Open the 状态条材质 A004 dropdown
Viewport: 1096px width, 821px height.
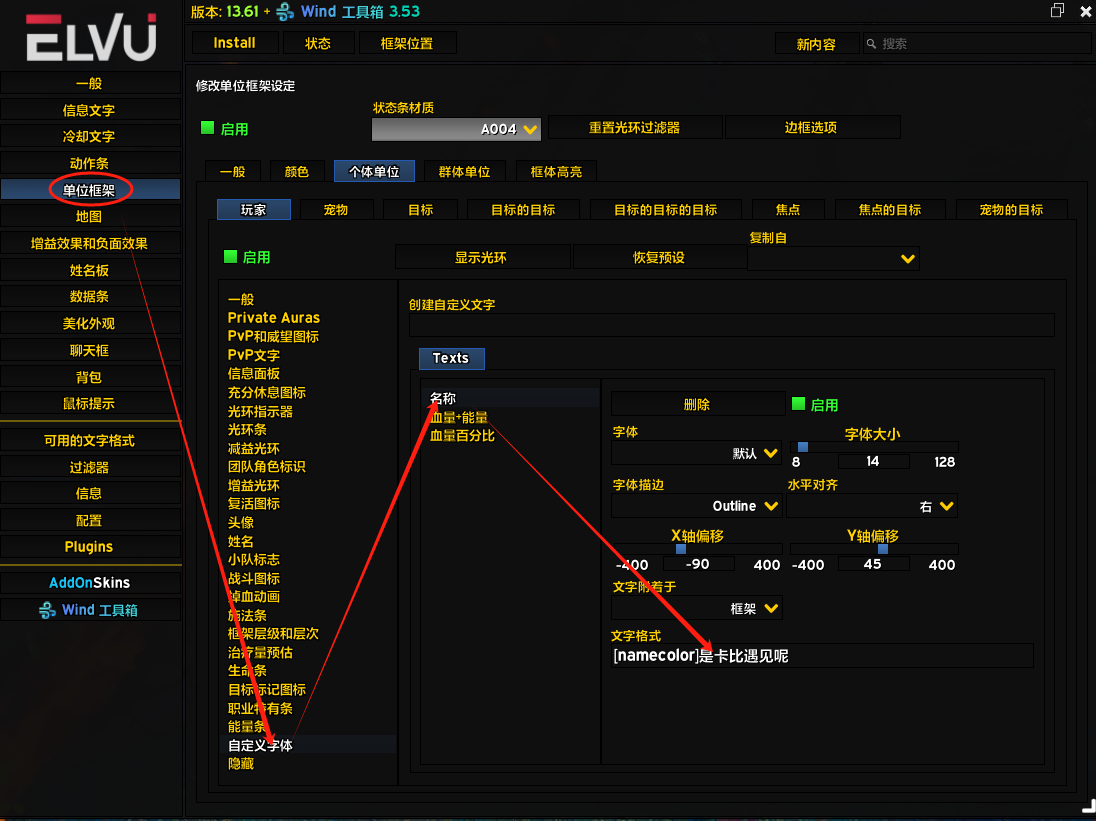(x=456, y=129)
